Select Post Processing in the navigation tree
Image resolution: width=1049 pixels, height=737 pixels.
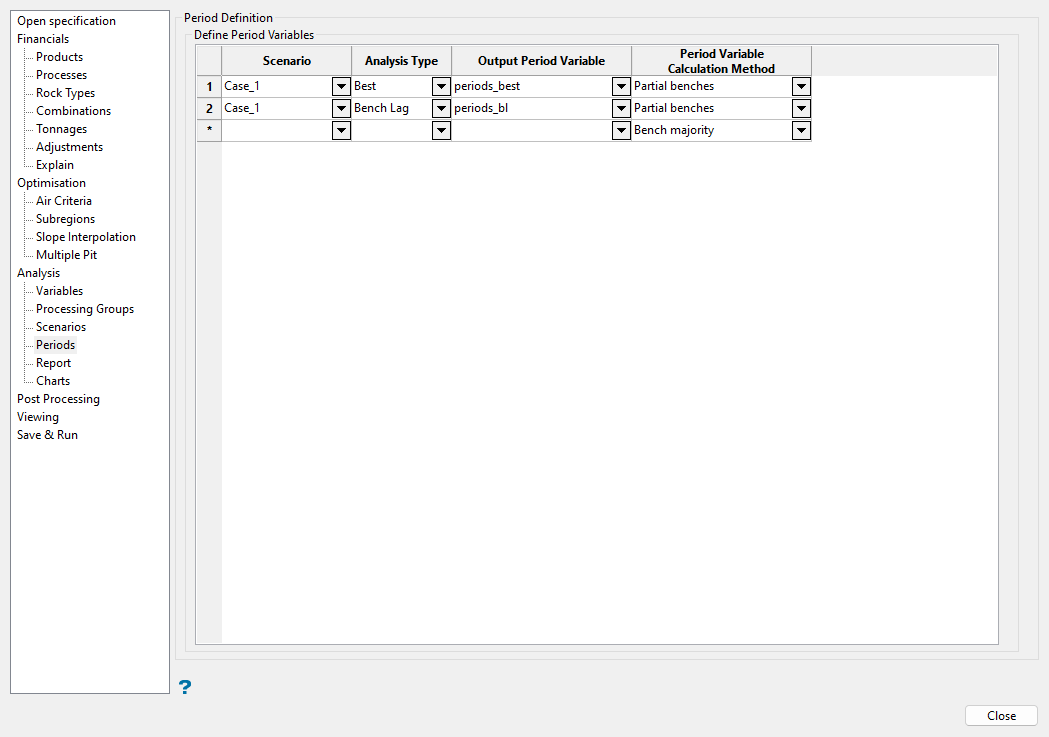pyautogui.click(x=58, y=399)
